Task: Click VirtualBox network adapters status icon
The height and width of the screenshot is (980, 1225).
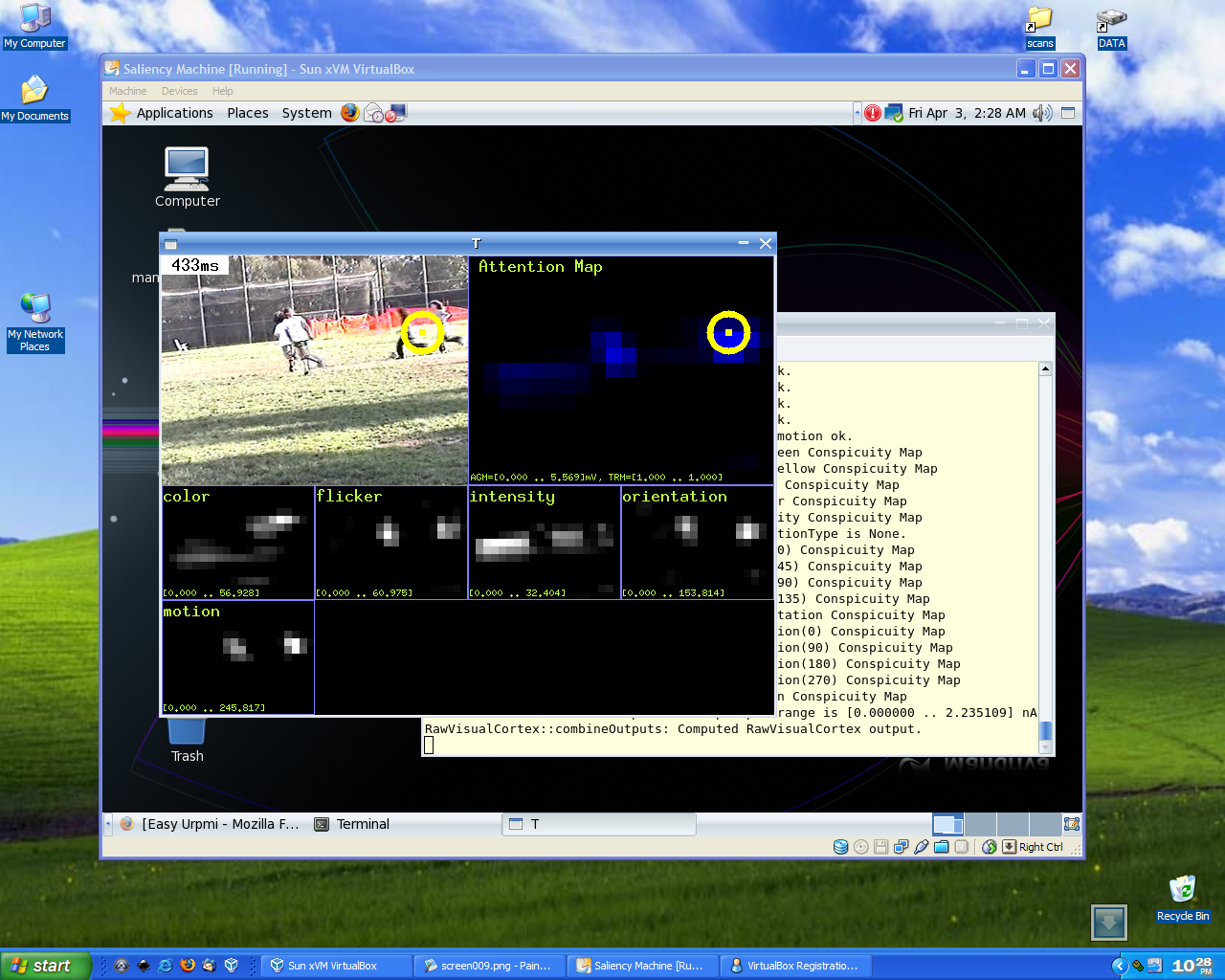Action: 901,847
